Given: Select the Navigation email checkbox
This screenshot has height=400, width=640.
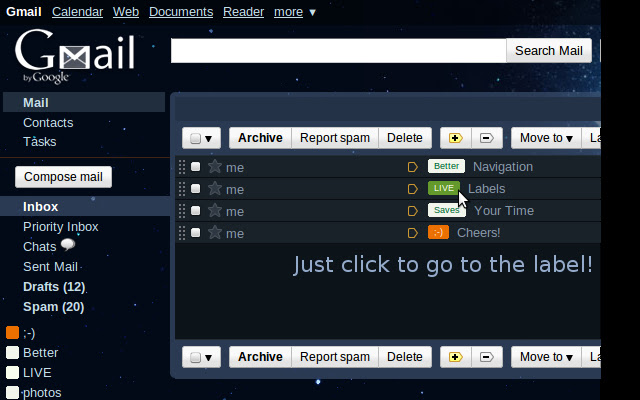Looking at the screenshot, I should [x=196, y=167].
